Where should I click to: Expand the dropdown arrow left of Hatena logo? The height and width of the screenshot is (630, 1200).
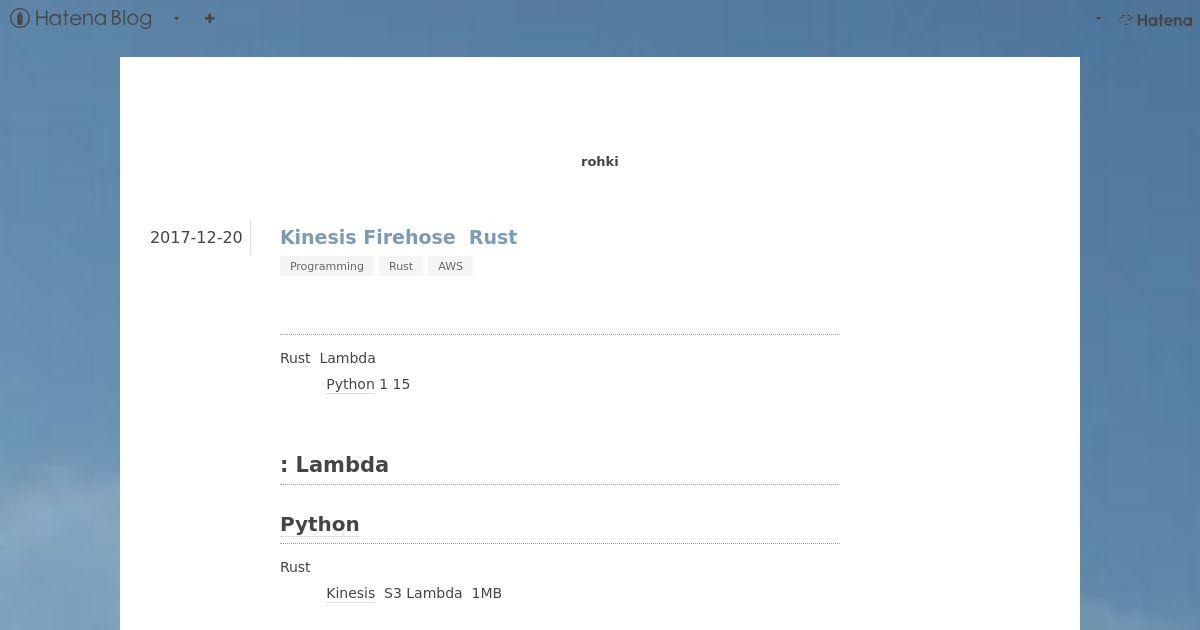pyautogui.click(x=1098, y=19)
